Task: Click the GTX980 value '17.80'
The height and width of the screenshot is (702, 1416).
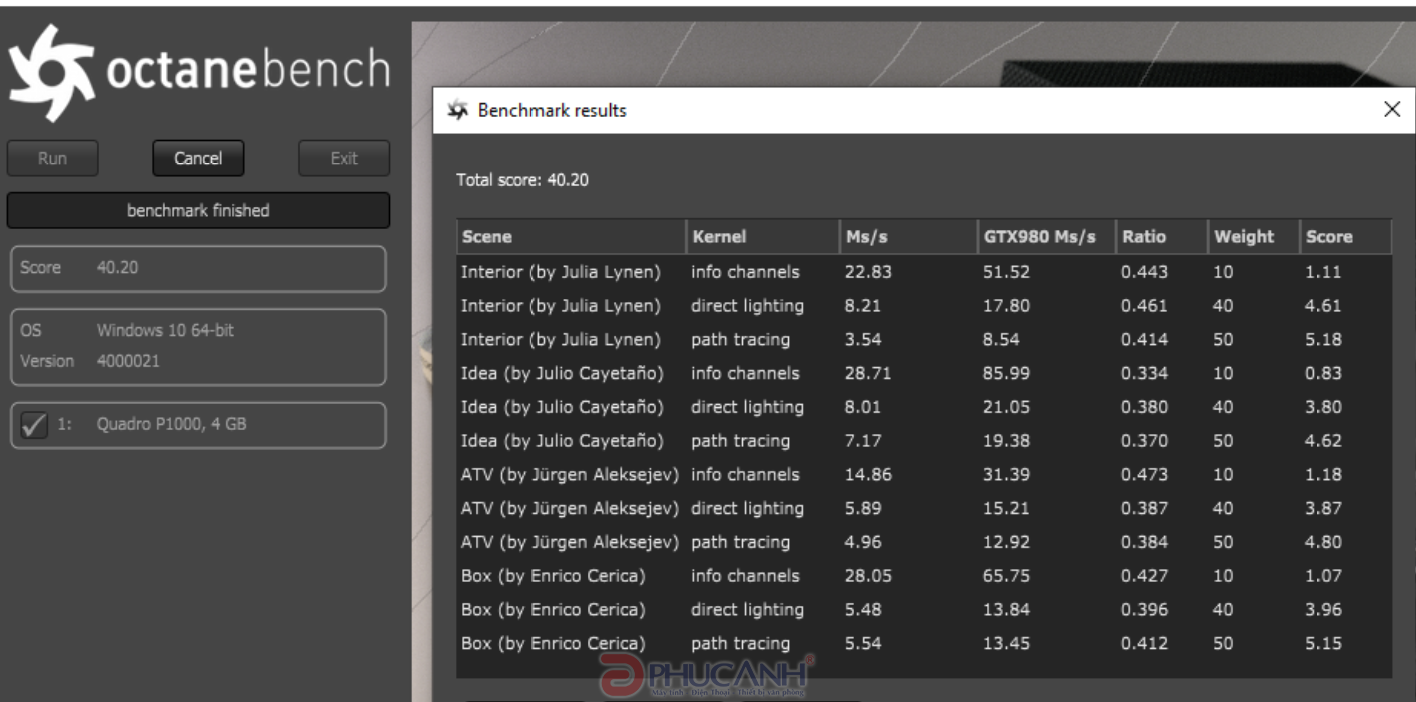Action: point(1006,306)
